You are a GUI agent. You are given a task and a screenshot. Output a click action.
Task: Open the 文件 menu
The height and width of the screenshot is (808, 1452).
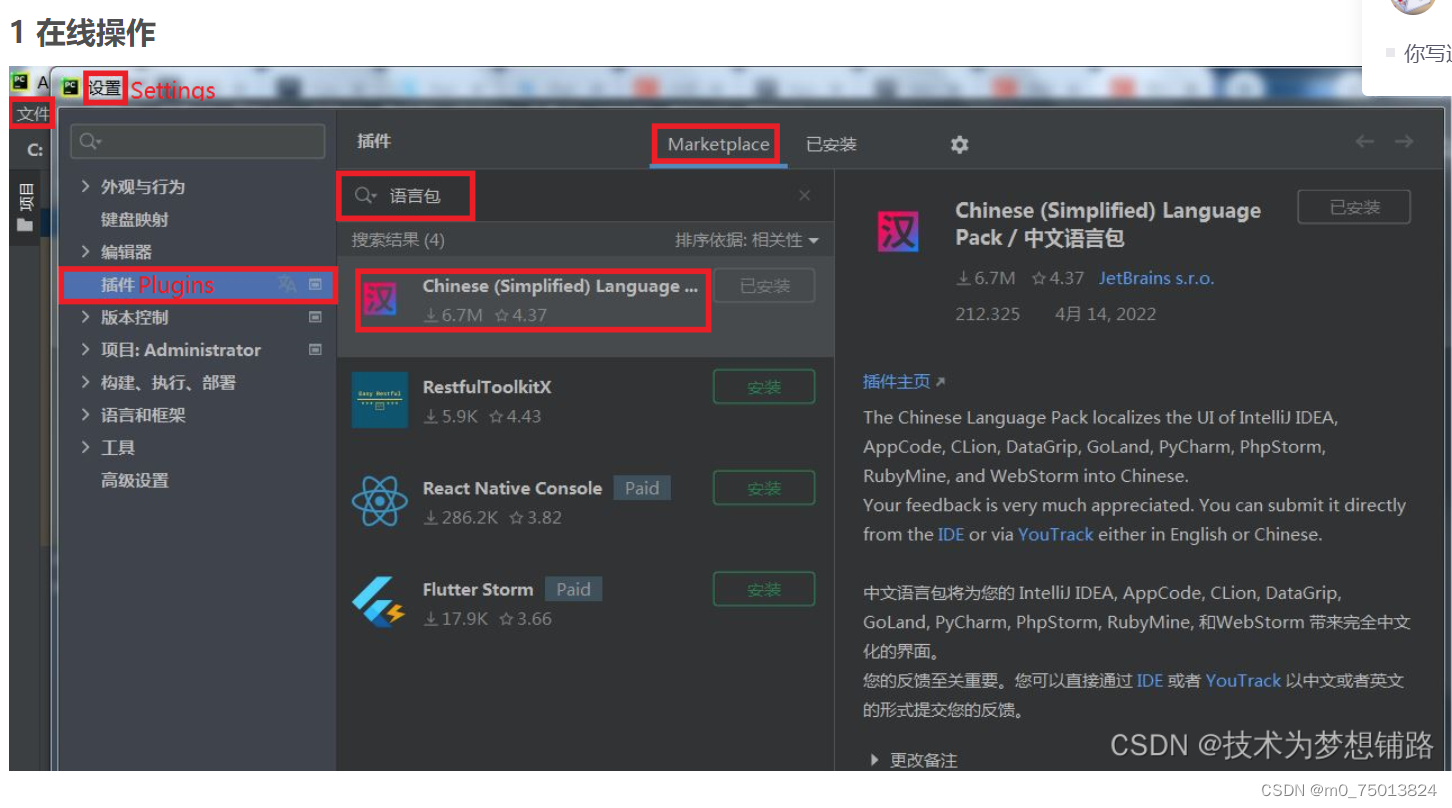point(31,114)
